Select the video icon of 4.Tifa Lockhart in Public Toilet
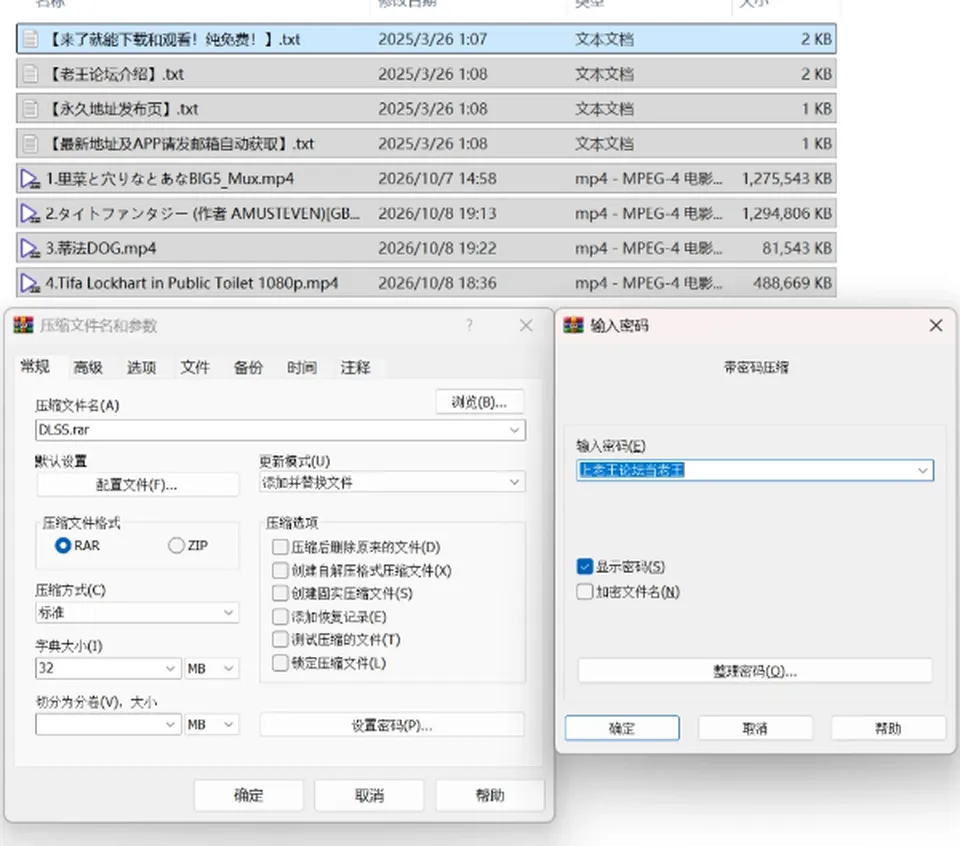This screenshot has width=960, height=846. [29, 283]
